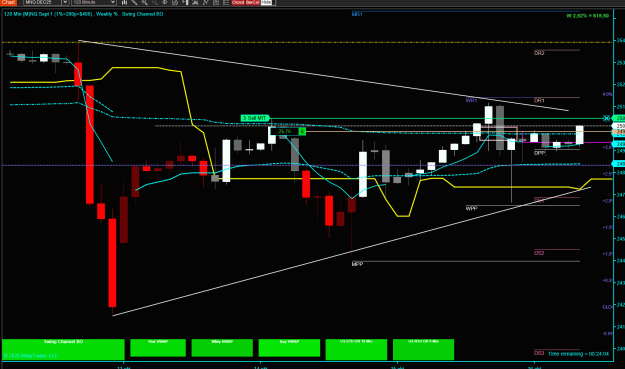625x369 pixels.
Task: Click the green W 2.62% weekly stat label
Action: (588, 16)
